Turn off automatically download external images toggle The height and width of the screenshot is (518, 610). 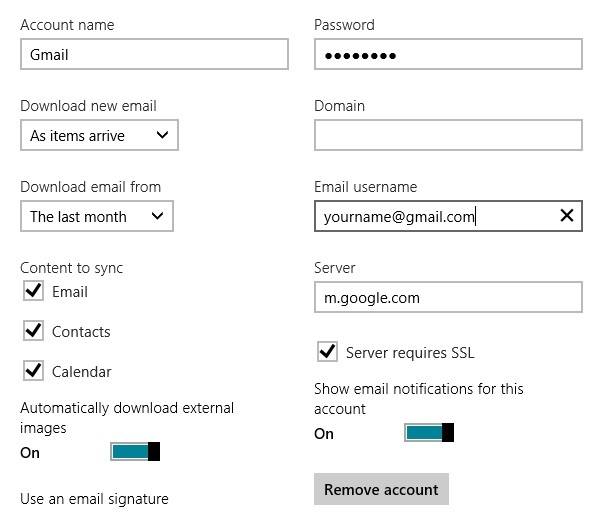click(x=135, y=452)
